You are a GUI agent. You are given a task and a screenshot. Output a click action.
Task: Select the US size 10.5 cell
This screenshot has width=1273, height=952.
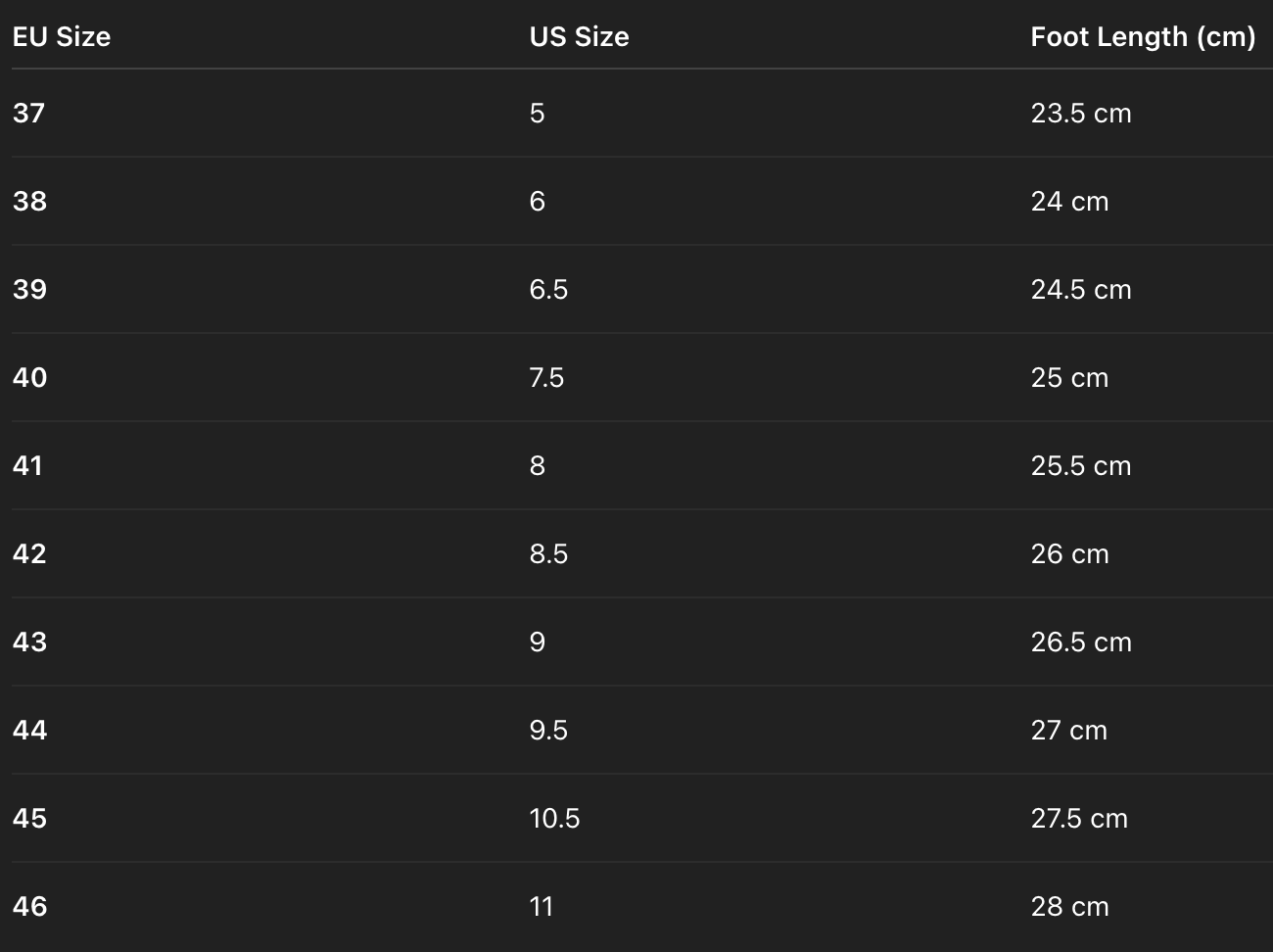[554, 819]
